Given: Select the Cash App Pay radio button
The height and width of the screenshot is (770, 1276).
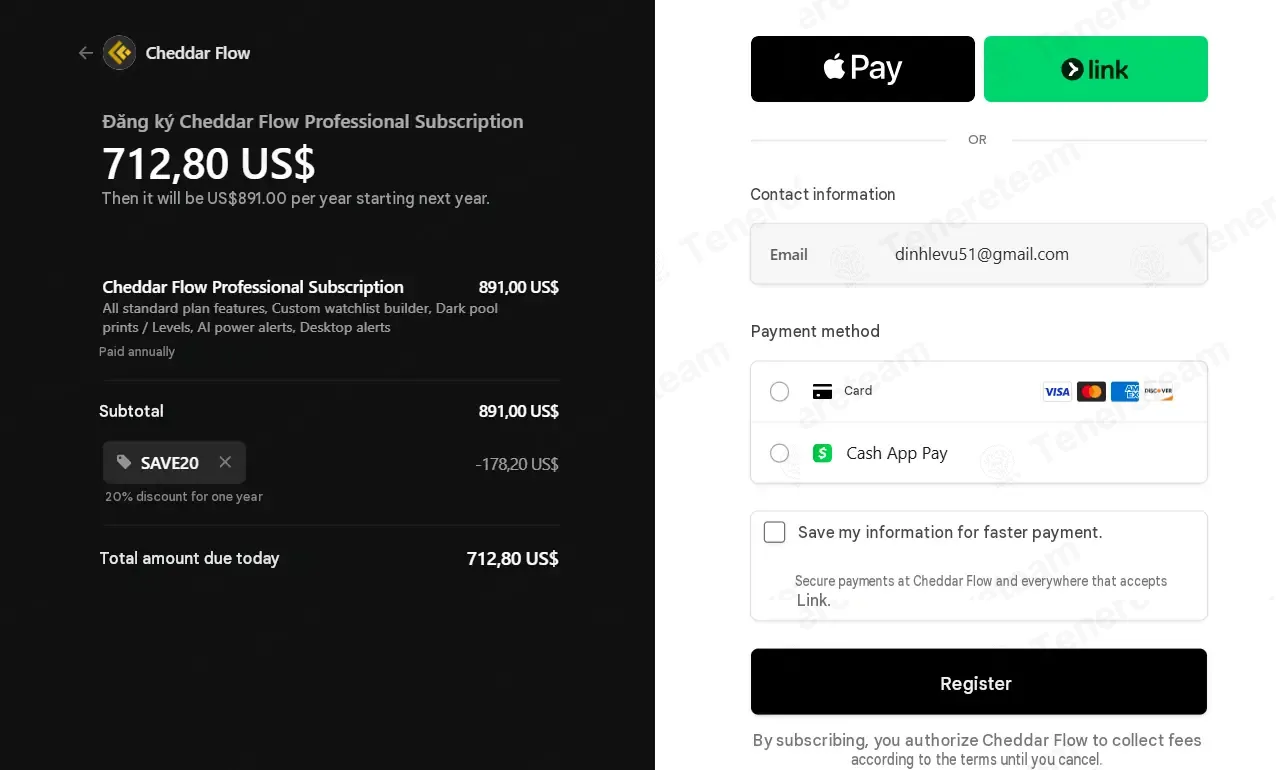Looking at the screenshot, I should coord(780,453).
